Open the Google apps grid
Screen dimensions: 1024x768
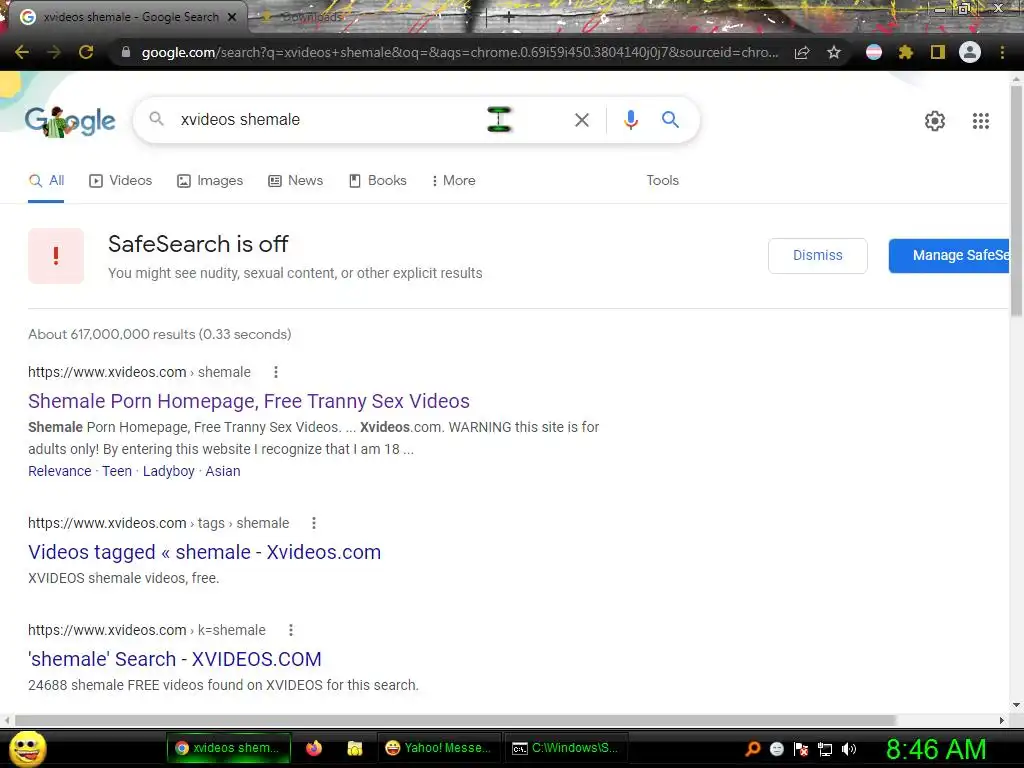coord(980,121)
